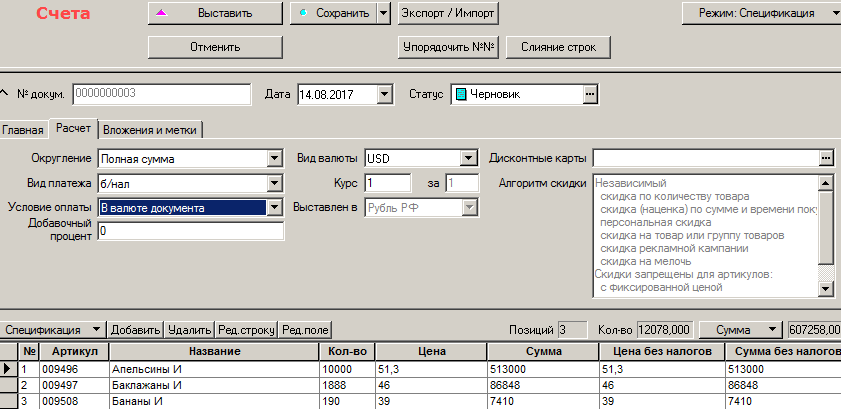Click the Ред.строку button
The height and width of the screenshot is (409, 841).
pyautogui.click(x=247, y=330)
